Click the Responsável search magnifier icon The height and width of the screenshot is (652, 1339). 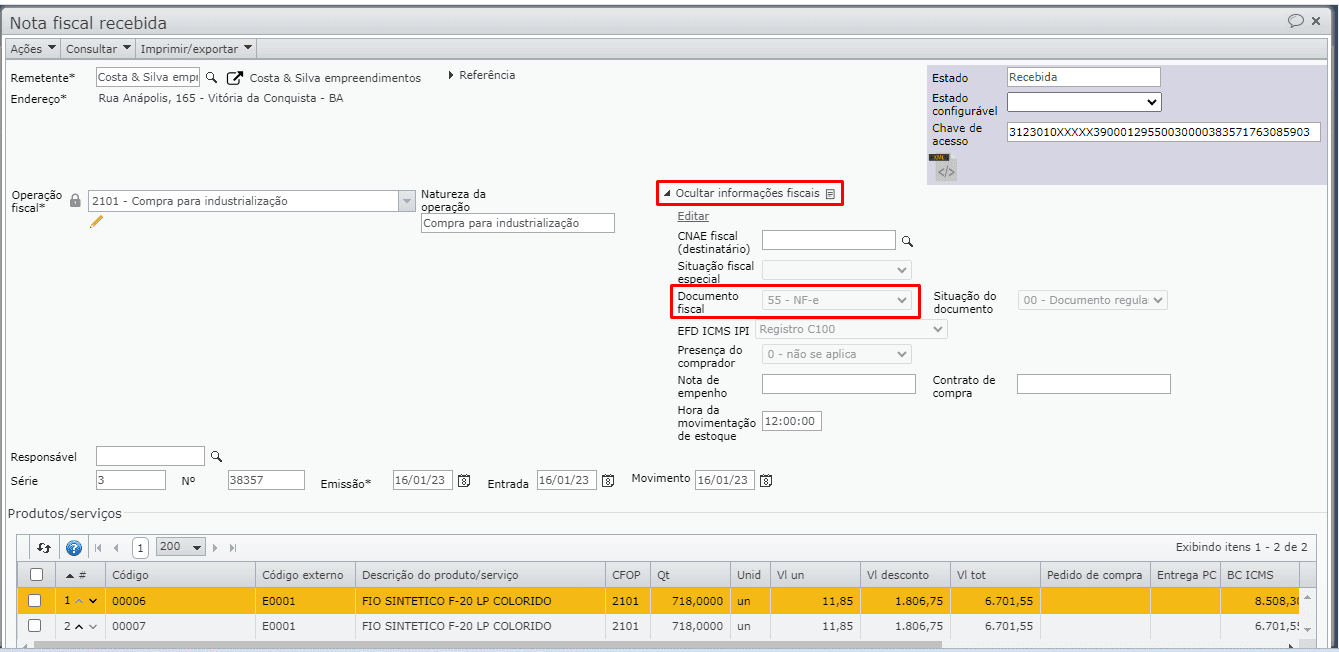(216, 456)
